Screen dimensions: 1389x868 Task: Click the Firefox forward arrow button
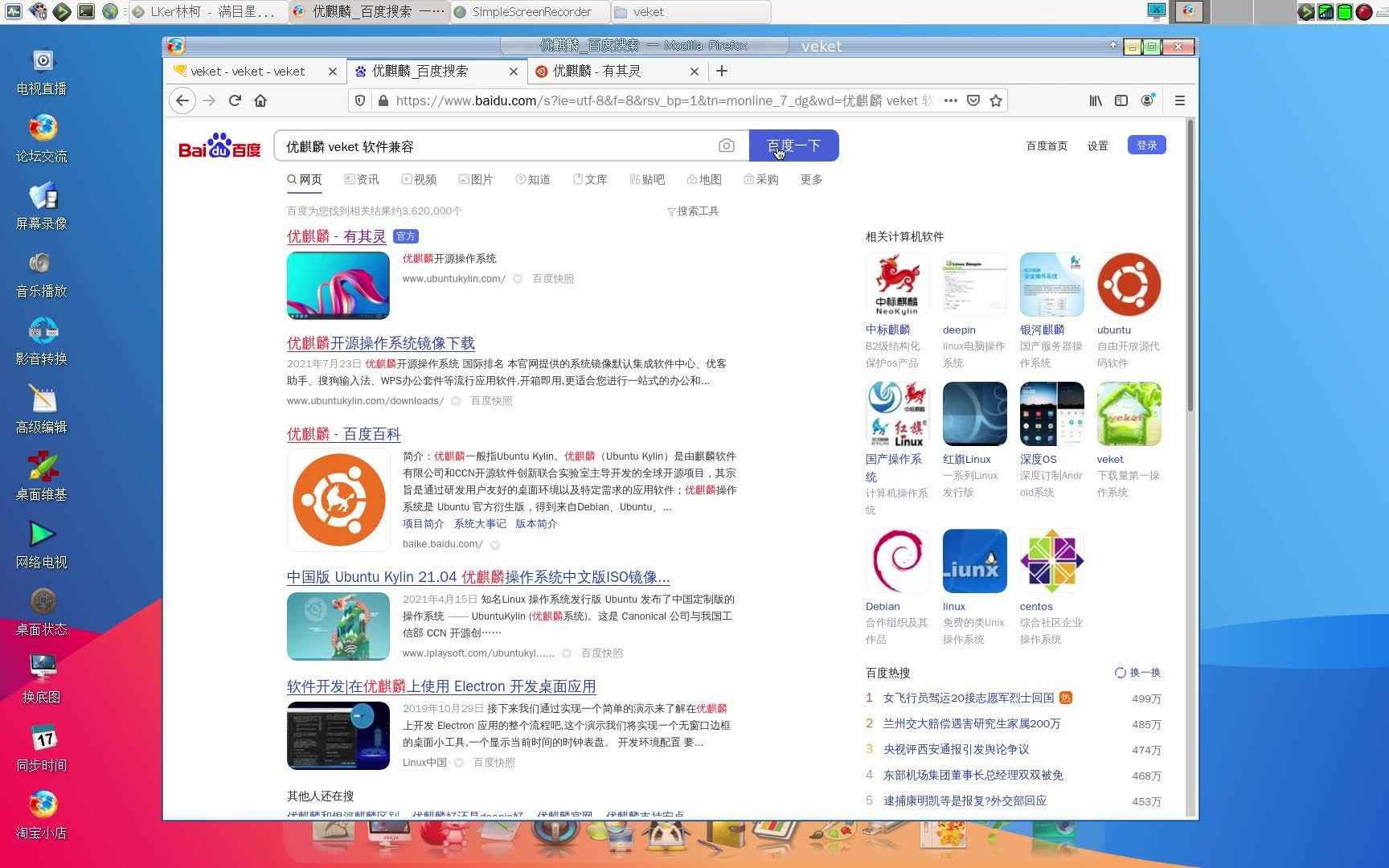pos(209,100)
